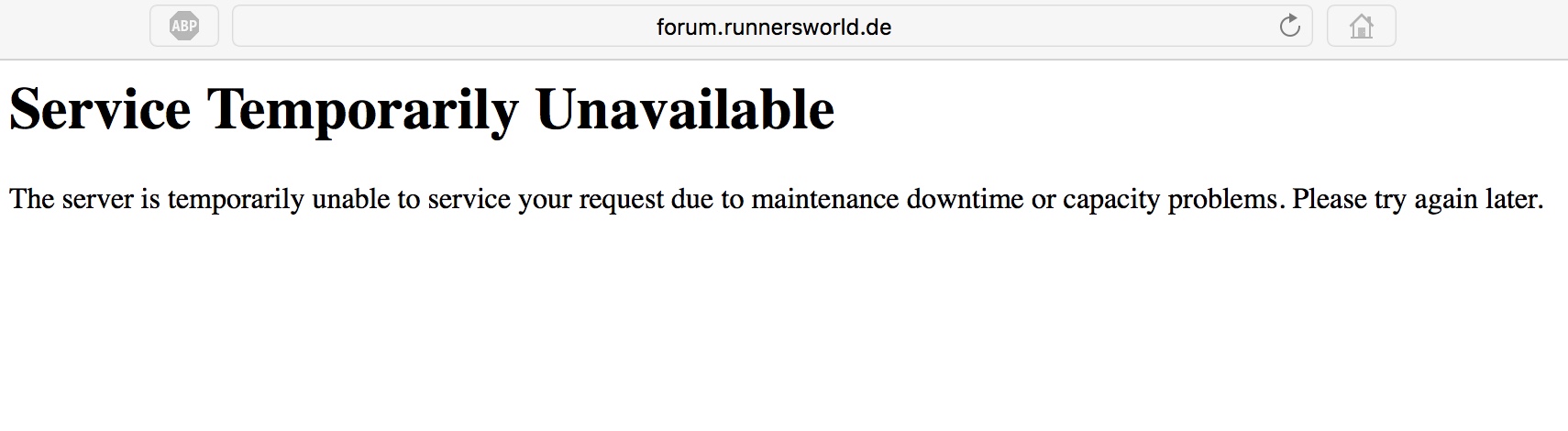
Task: Click the word Unavailable in the heading
Action: tap(685, 110)
